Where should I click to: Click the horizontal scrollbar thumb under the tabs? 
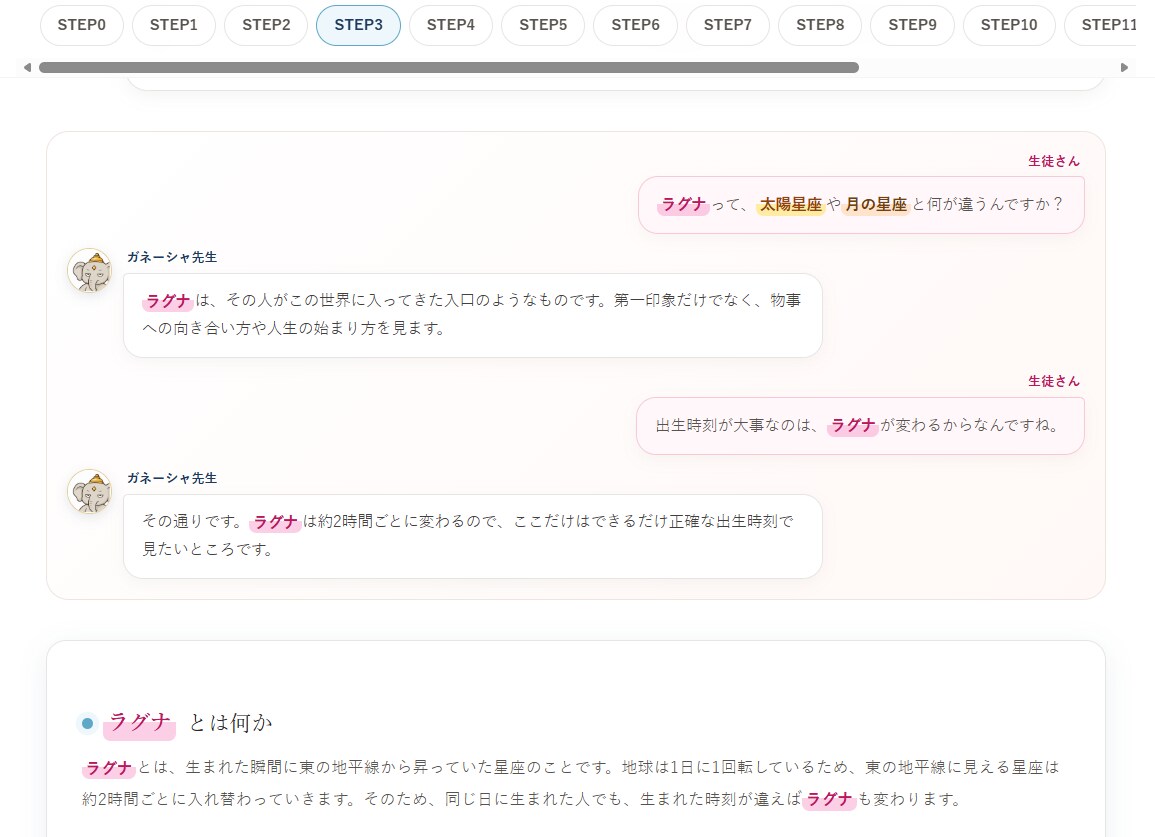[449, 68]
